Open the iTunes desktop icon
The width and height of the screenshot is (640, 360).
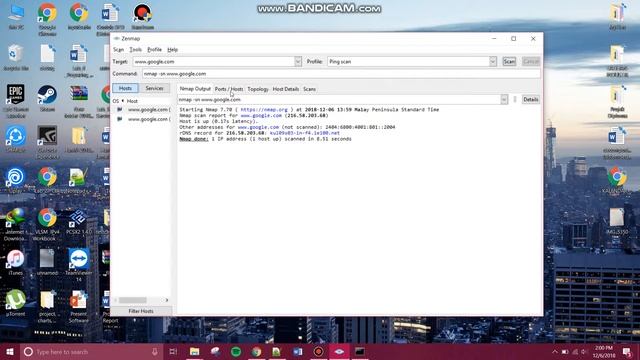tap(16, 262)
